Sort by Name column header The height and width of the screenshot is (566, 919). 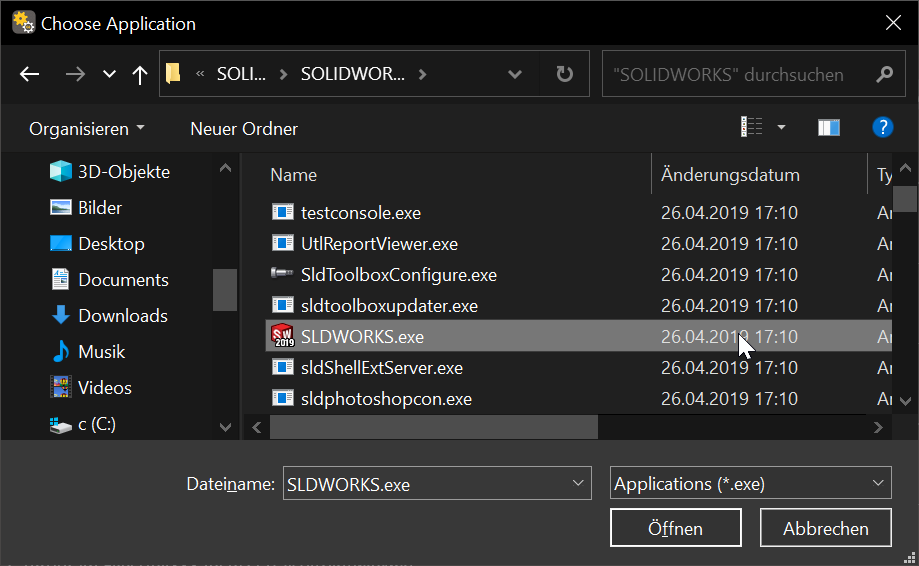coord(293,175)
